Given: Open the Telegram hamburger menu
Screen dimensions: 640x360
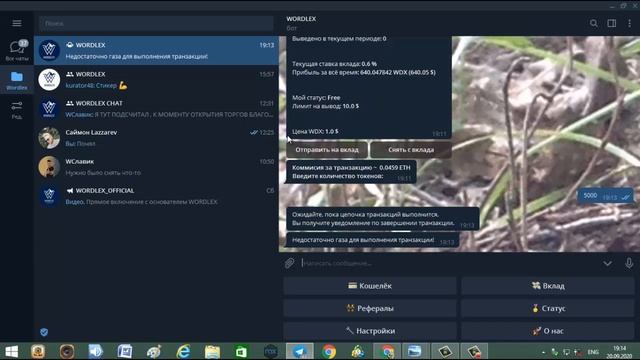Looking at the screenshot, I should click(x=17, y=23).
